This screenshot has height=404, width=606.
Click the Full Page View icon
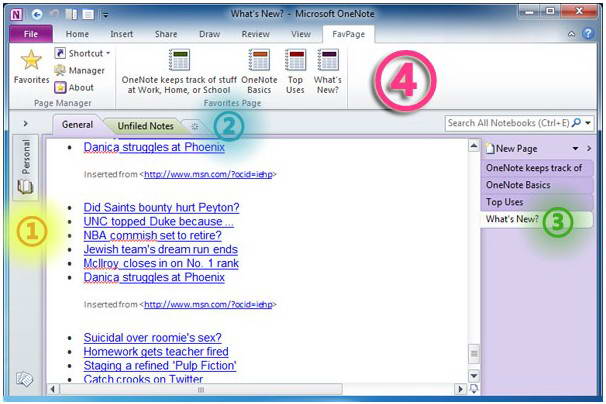pos(88,15)
